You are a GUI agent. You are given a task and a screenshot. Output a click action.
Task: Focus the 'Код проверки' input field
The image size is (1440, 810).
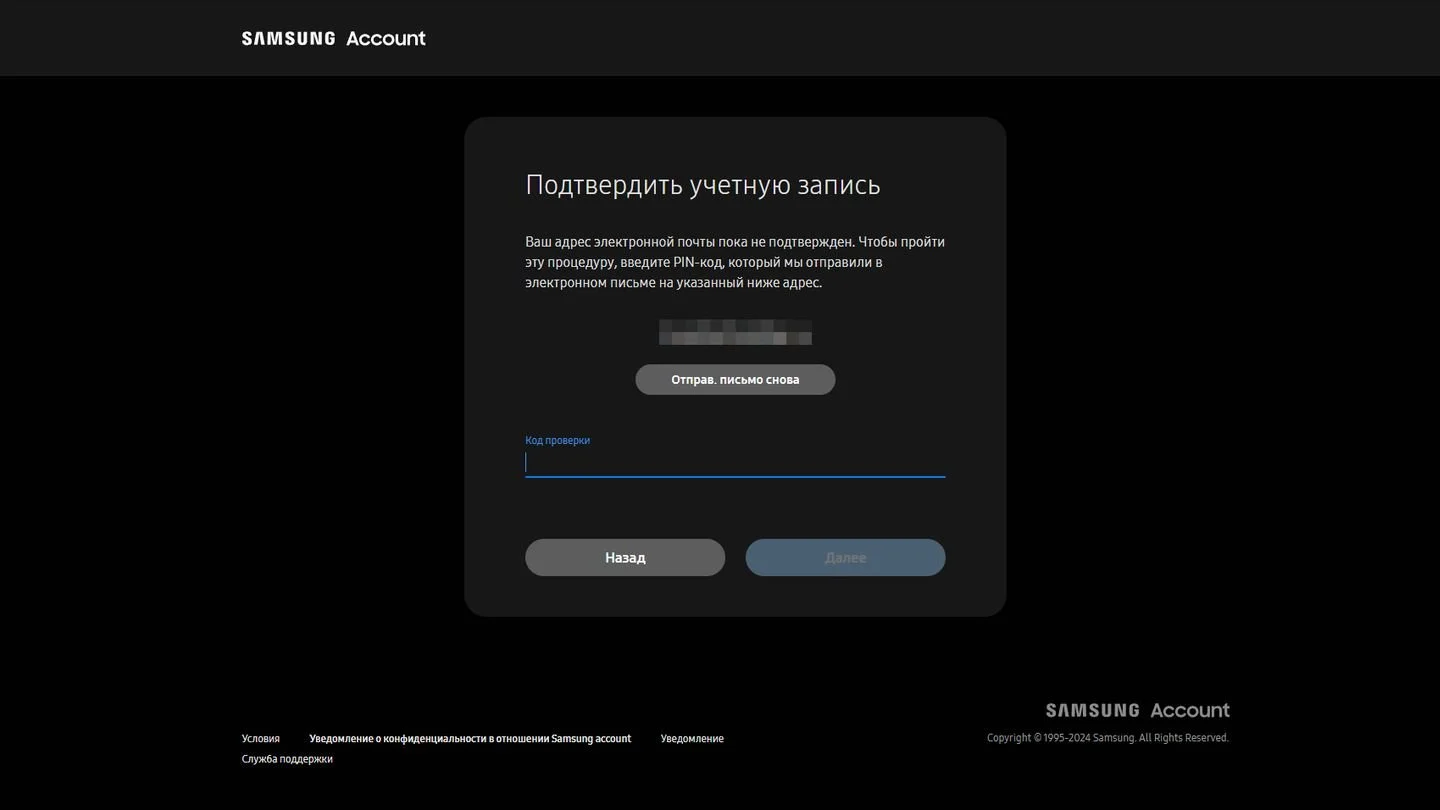[735, 462]
